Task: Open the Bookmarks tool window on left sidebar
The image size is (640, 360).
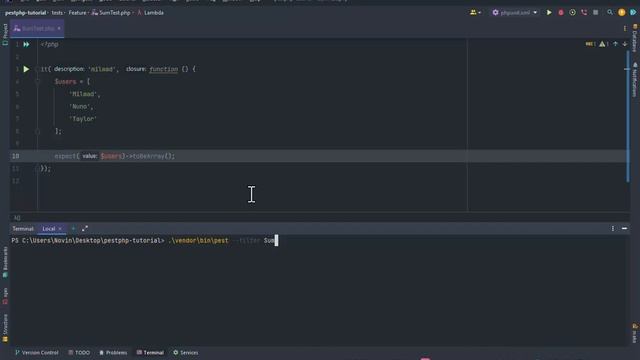Action: tap(5, 262)
